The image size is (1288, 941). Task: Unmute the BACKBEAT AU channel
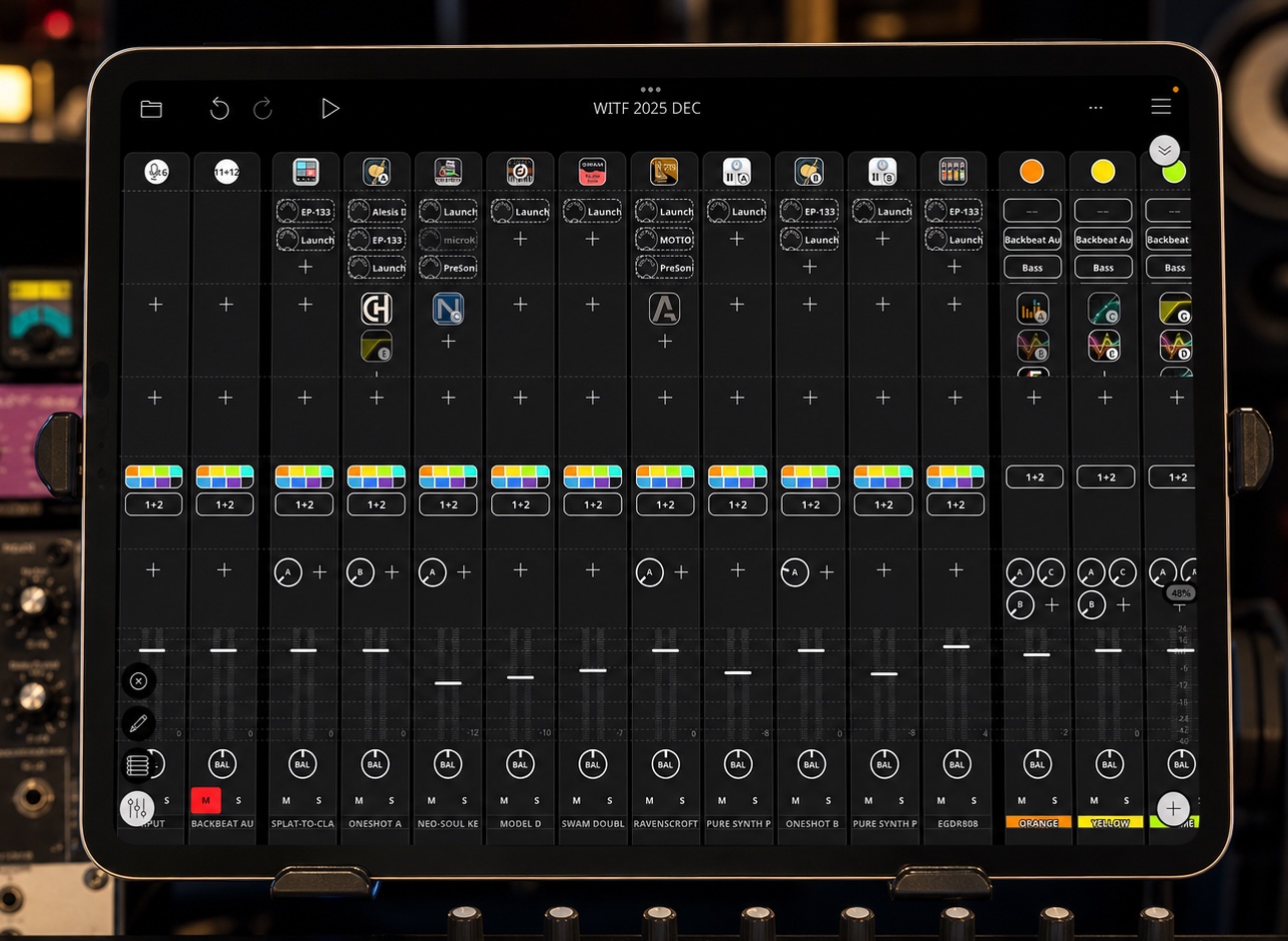pos(206,800)
